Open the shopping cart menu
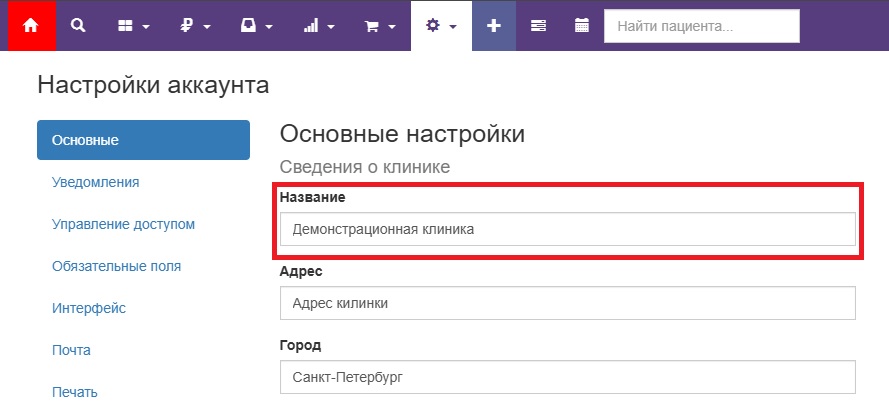 coord(380,26)
